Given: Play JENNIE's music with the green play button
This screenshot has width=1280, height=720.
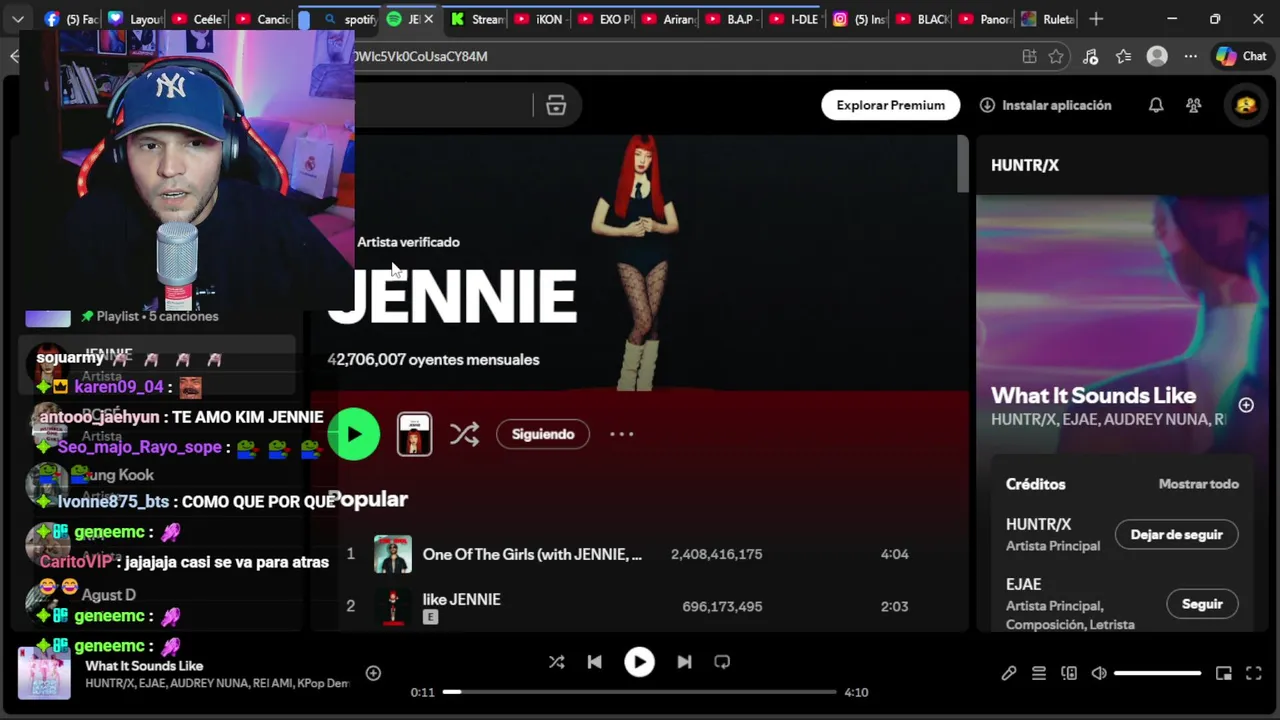Looking at the screenshot, I should coord(354,434).
